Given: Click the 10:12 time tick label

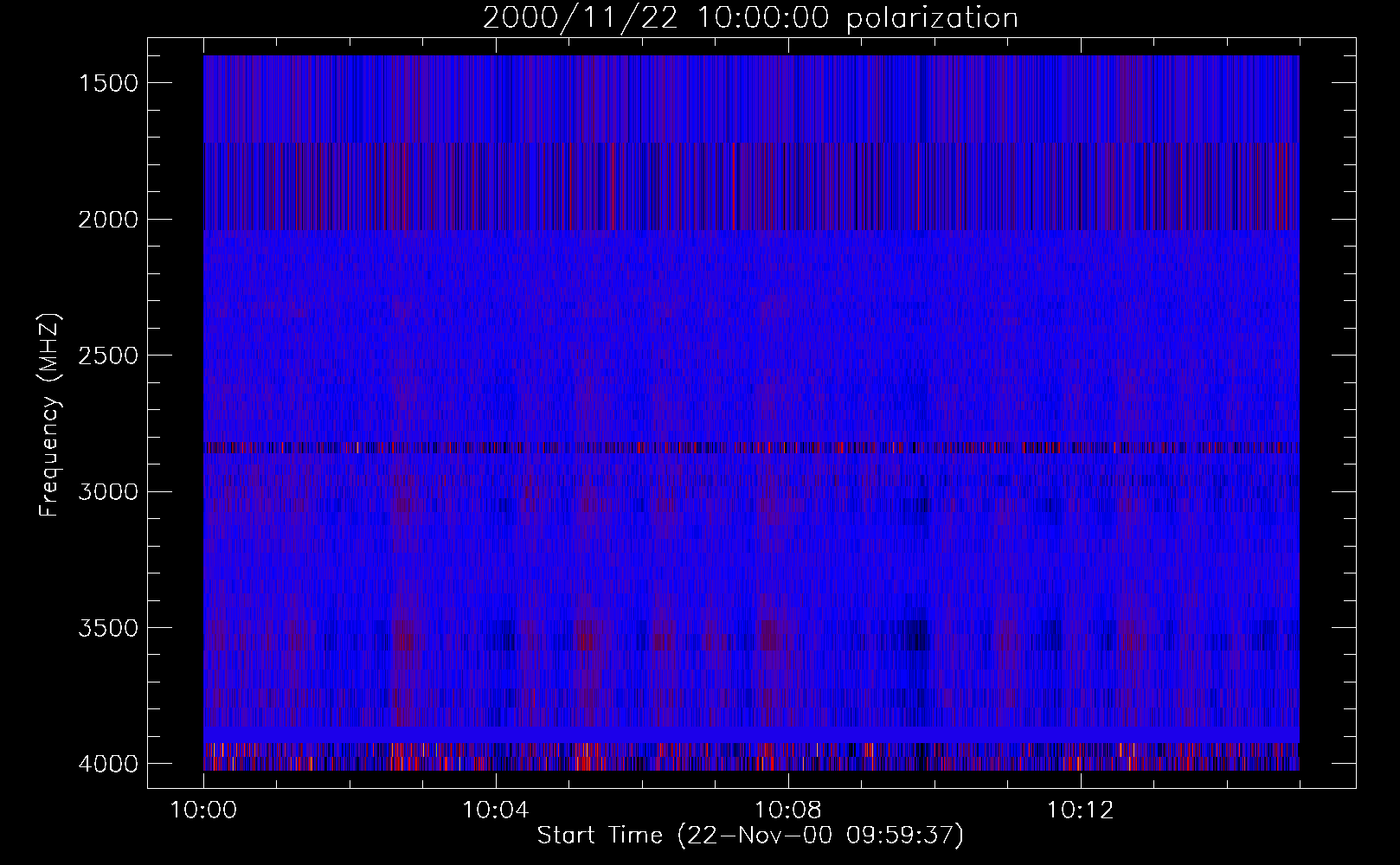Looking at the screenshot, I should click(1079, 811).
